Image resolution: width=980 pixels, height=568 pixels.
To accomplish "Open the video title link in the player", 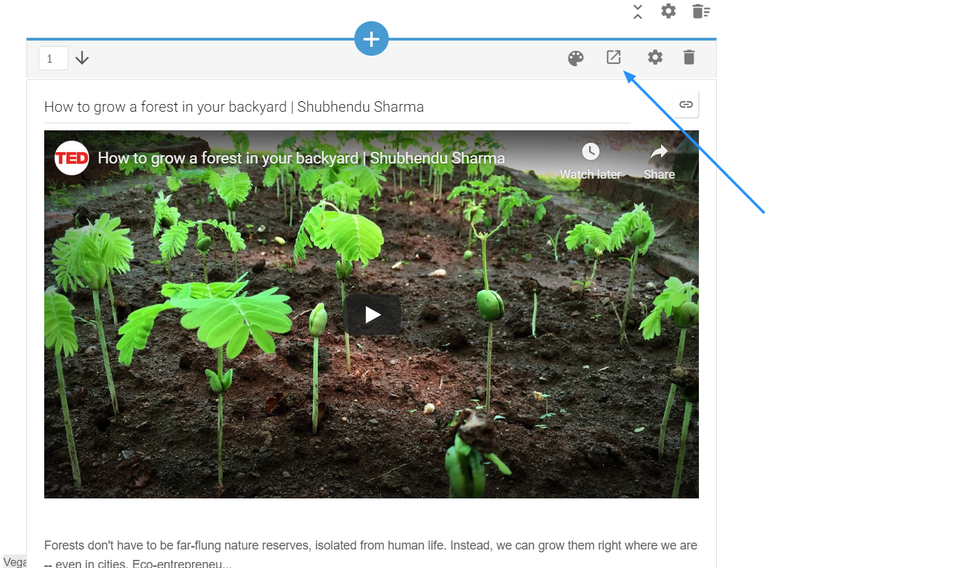I will [x=301, y=158].
